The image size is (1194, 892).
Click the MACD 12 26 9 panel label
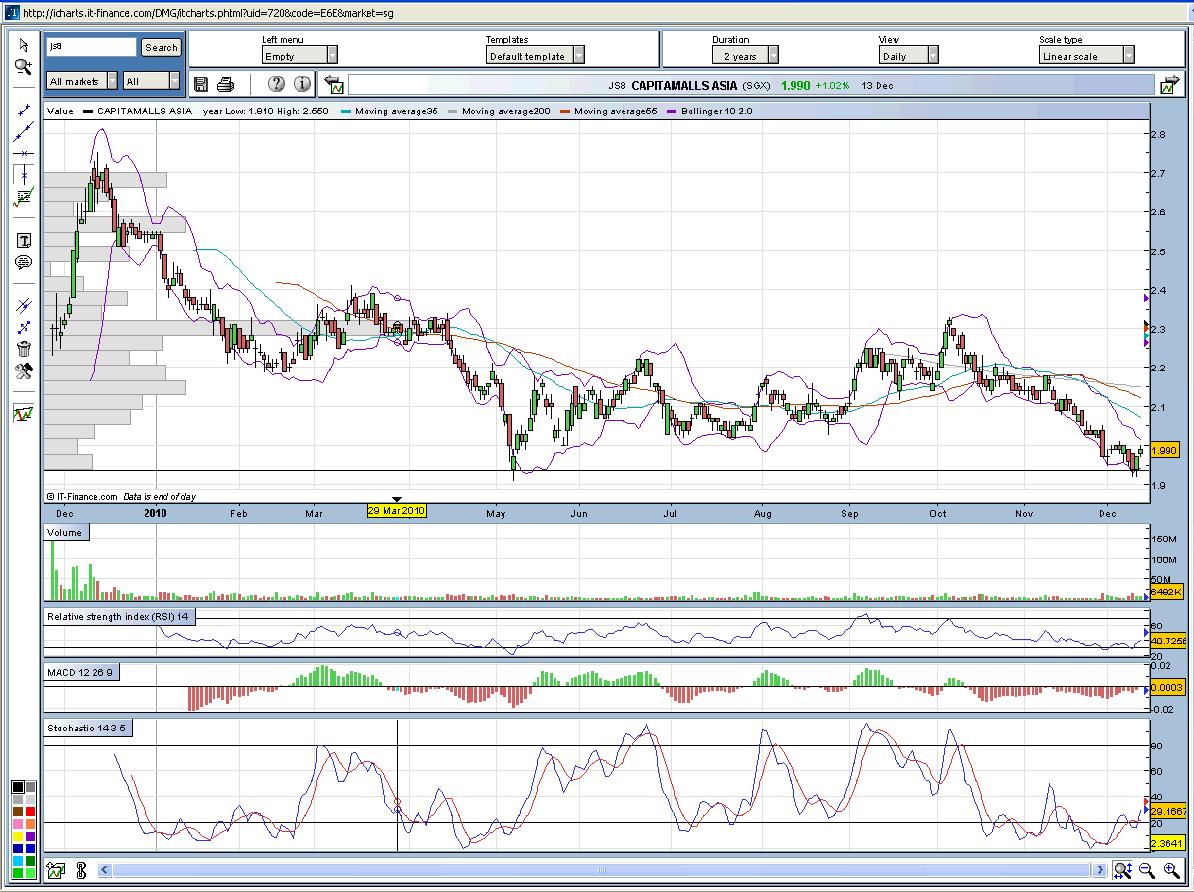(81, 673)
